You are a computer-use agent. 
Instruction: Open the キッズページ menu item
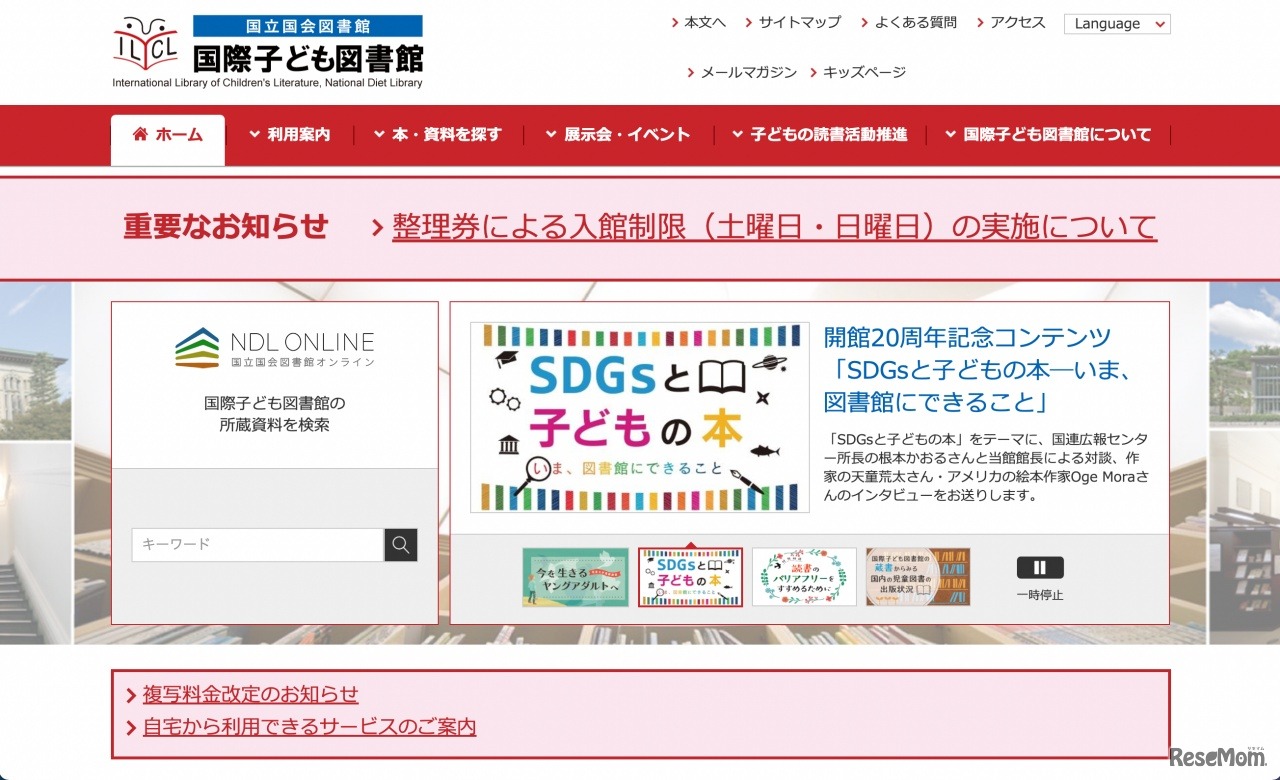tap(862, 72)
